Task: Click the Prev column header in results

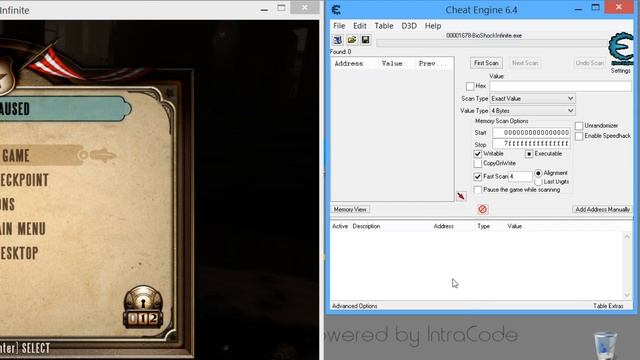Action: click(x=433, y=64)
